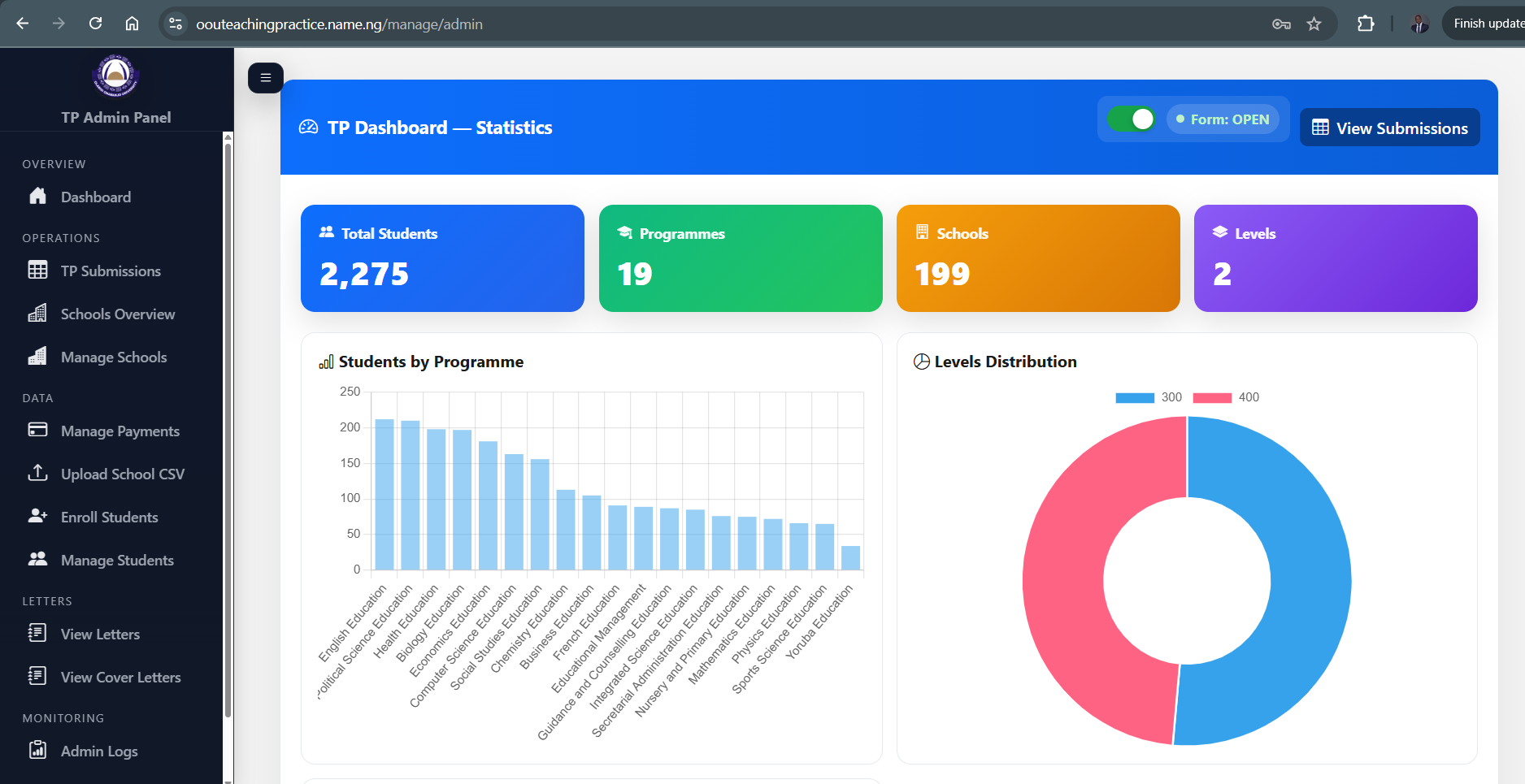
Task: Toggle the 300 level legend item
Action: [x=1149, y=397]
